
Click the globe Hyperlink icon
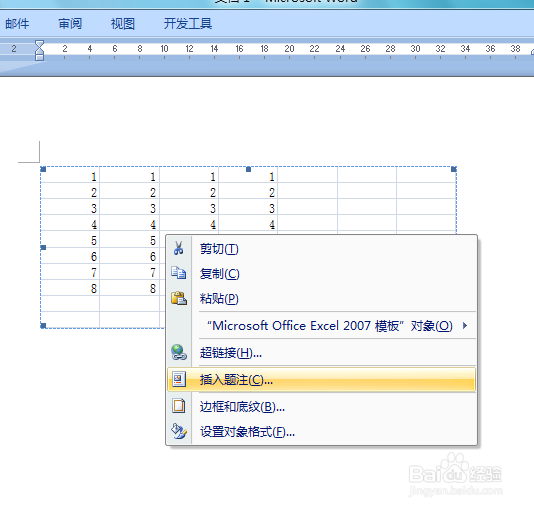179,352
